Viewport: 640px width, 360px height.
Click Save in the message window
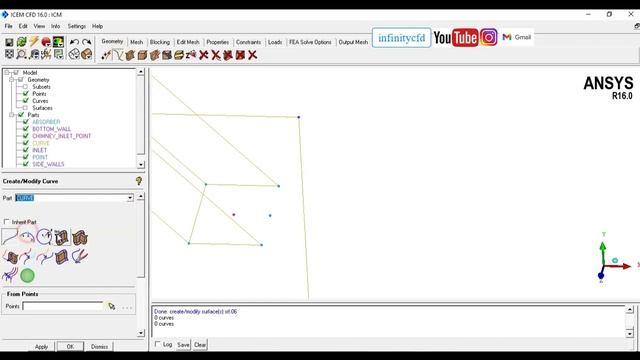(x=183, y=345)
